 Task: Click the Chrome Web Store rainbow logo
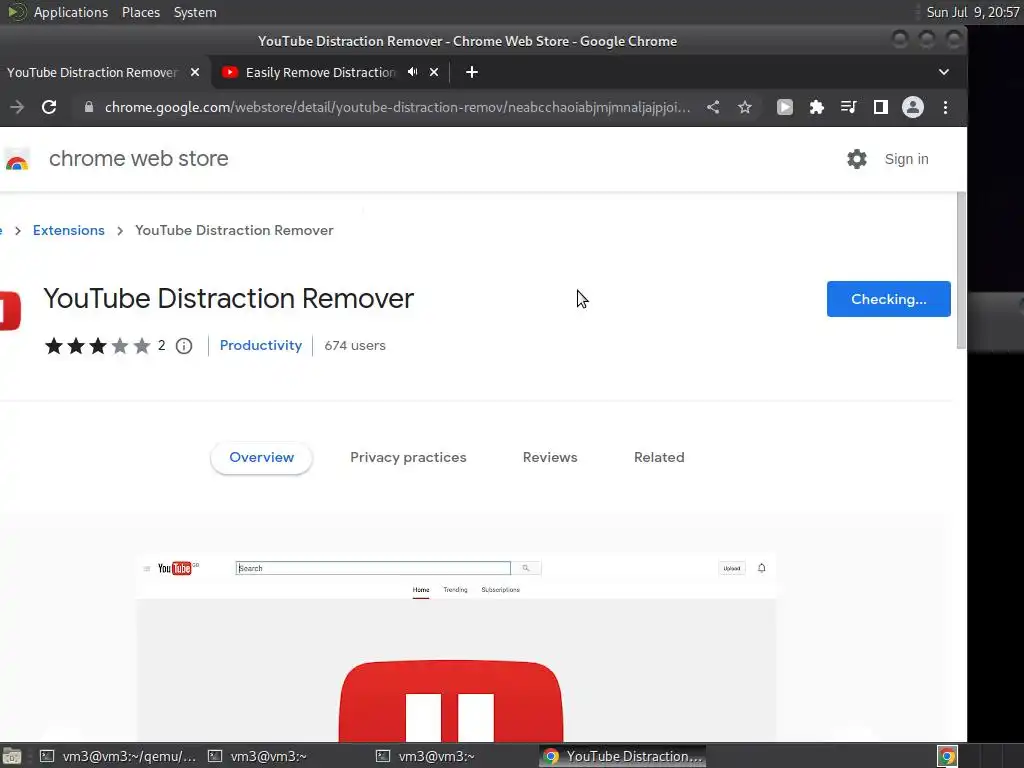click(17, 159)
